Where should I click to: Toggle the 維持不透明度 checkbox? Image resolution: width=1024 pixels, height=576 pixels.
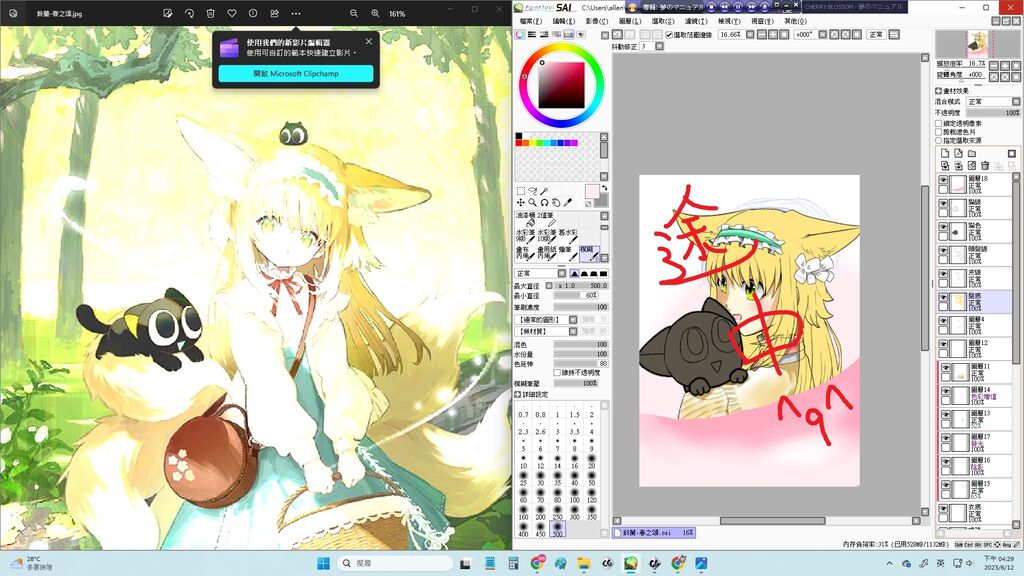557,372
